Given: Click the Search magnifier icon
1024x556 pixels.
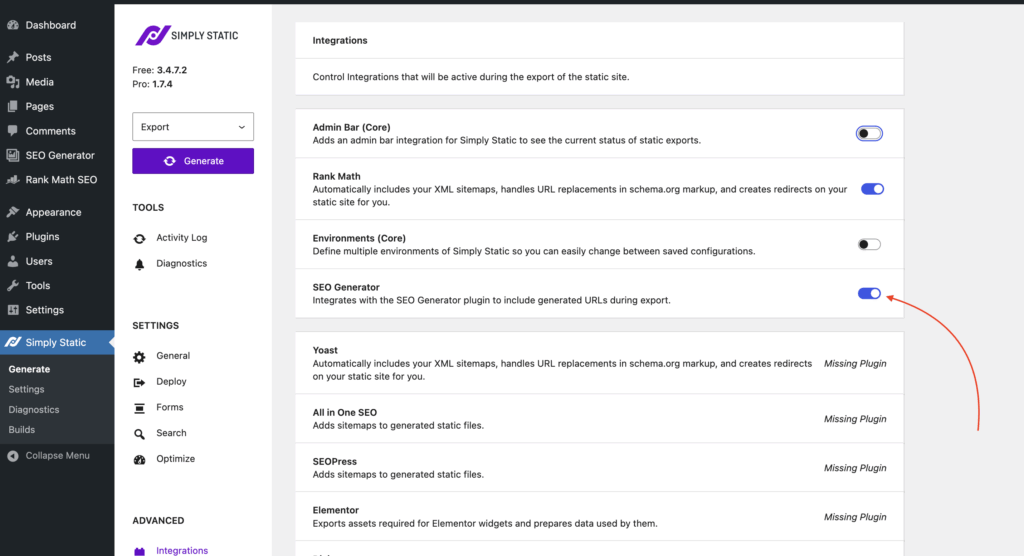Looking at the screenshot, I should point(139,434).
